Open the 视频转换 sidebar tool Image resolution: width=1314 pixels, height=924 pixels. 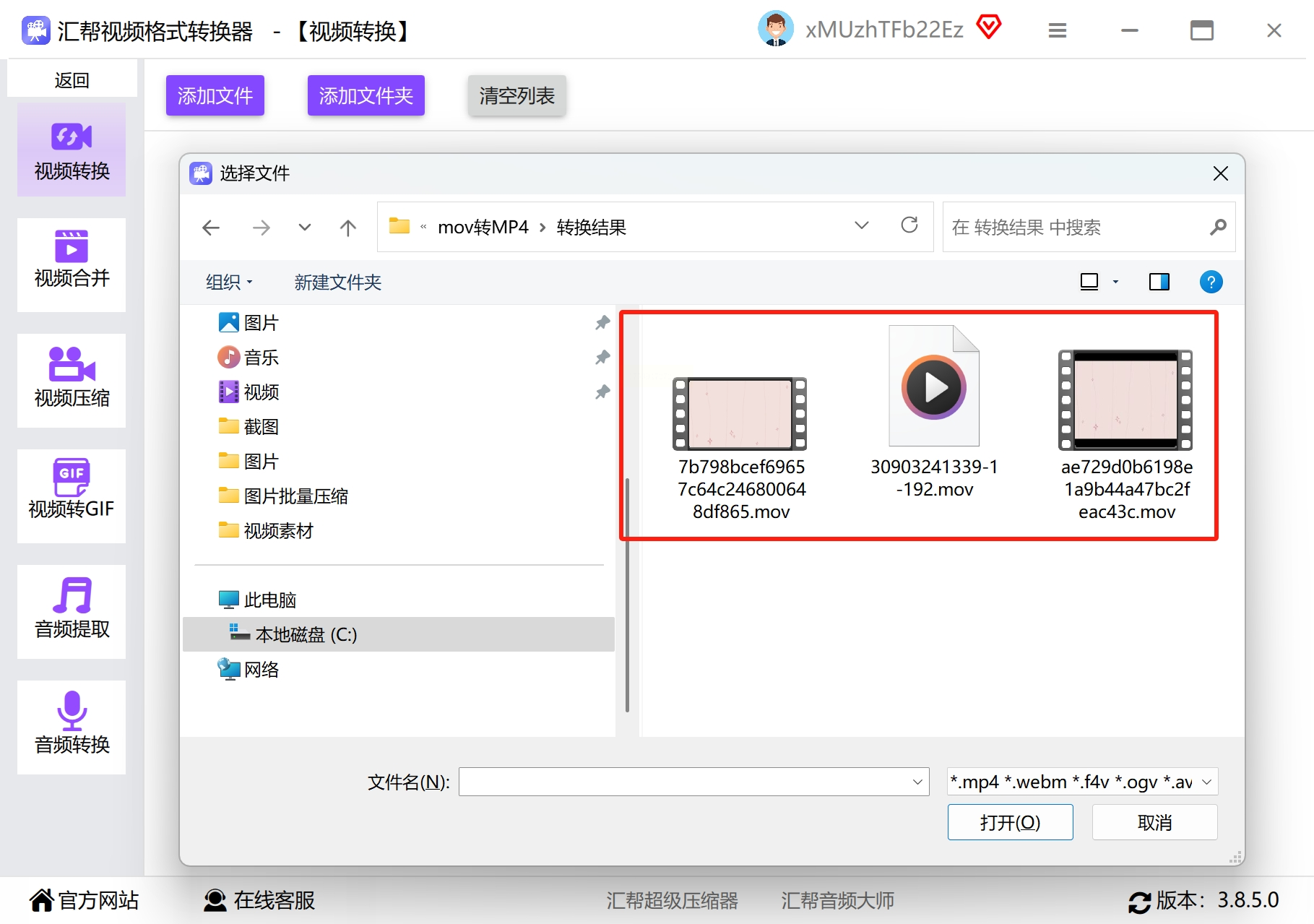click(72, 150)
